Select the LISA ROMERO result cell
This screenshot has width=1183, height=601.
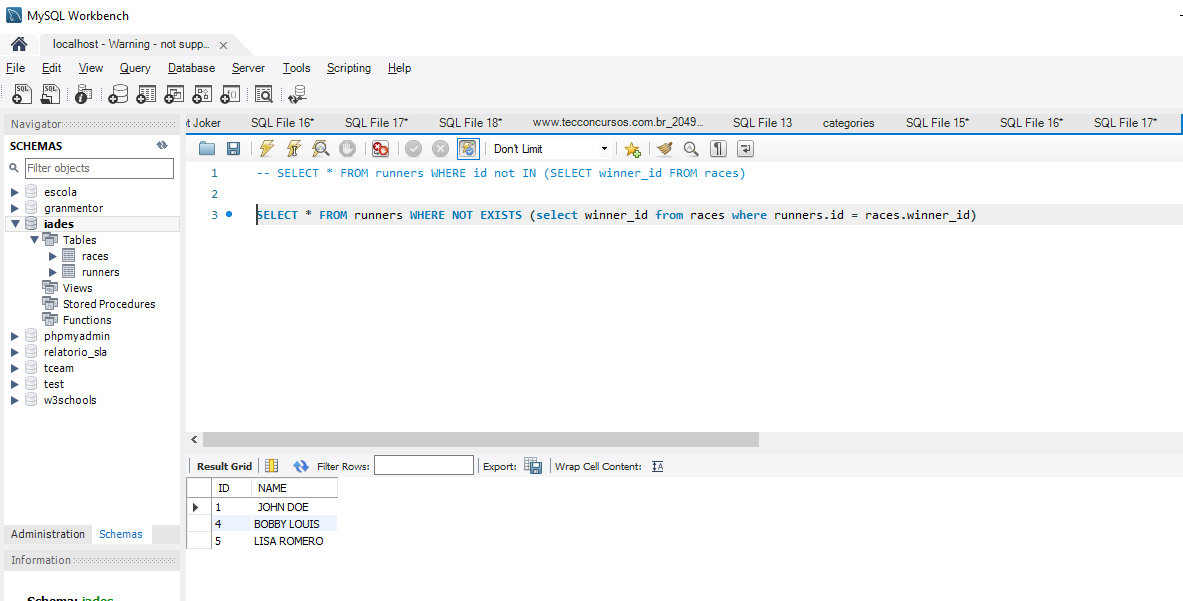tap(294, 541)
